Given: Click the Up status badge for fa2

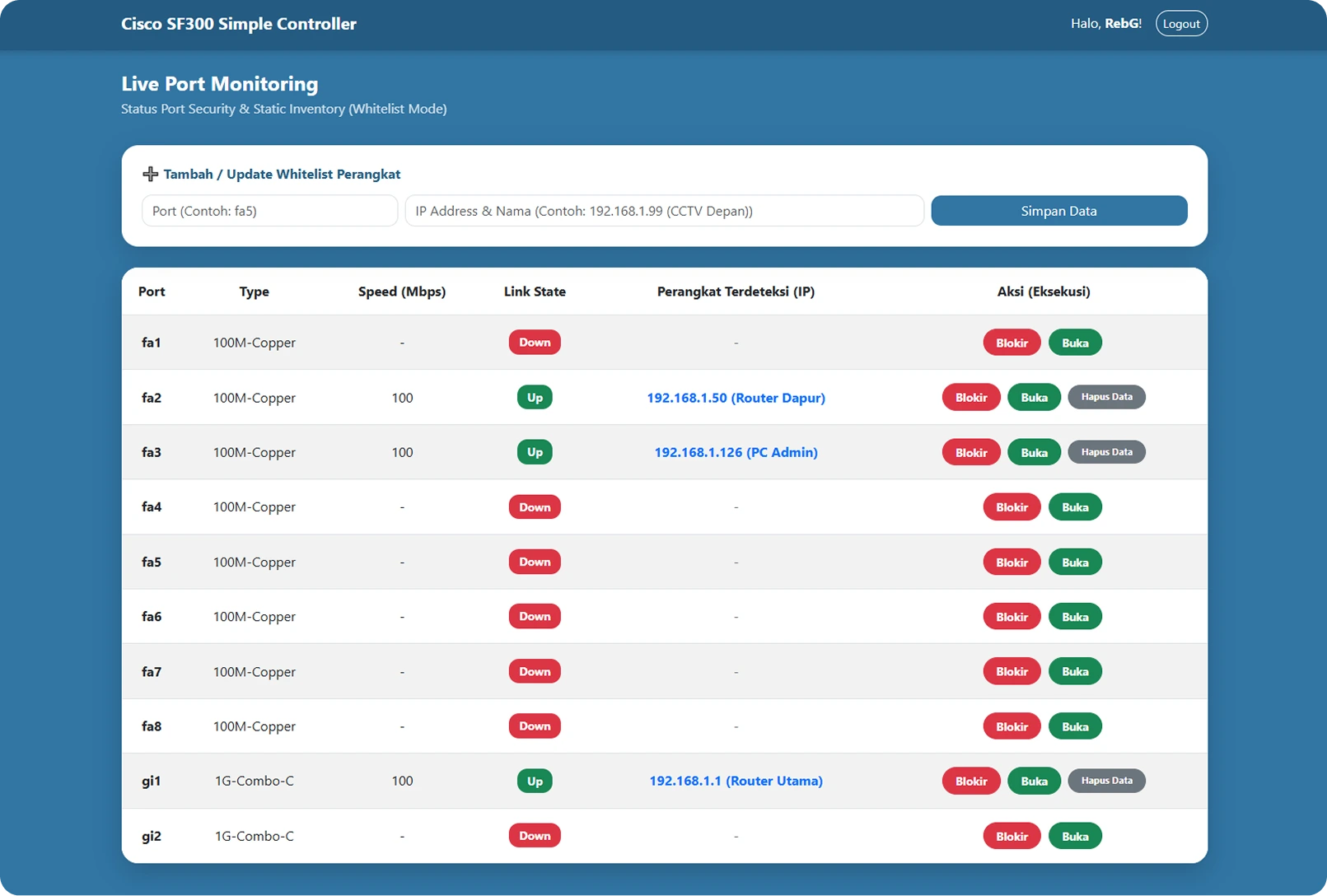Looking at the screenshot, I should point(535,397).
